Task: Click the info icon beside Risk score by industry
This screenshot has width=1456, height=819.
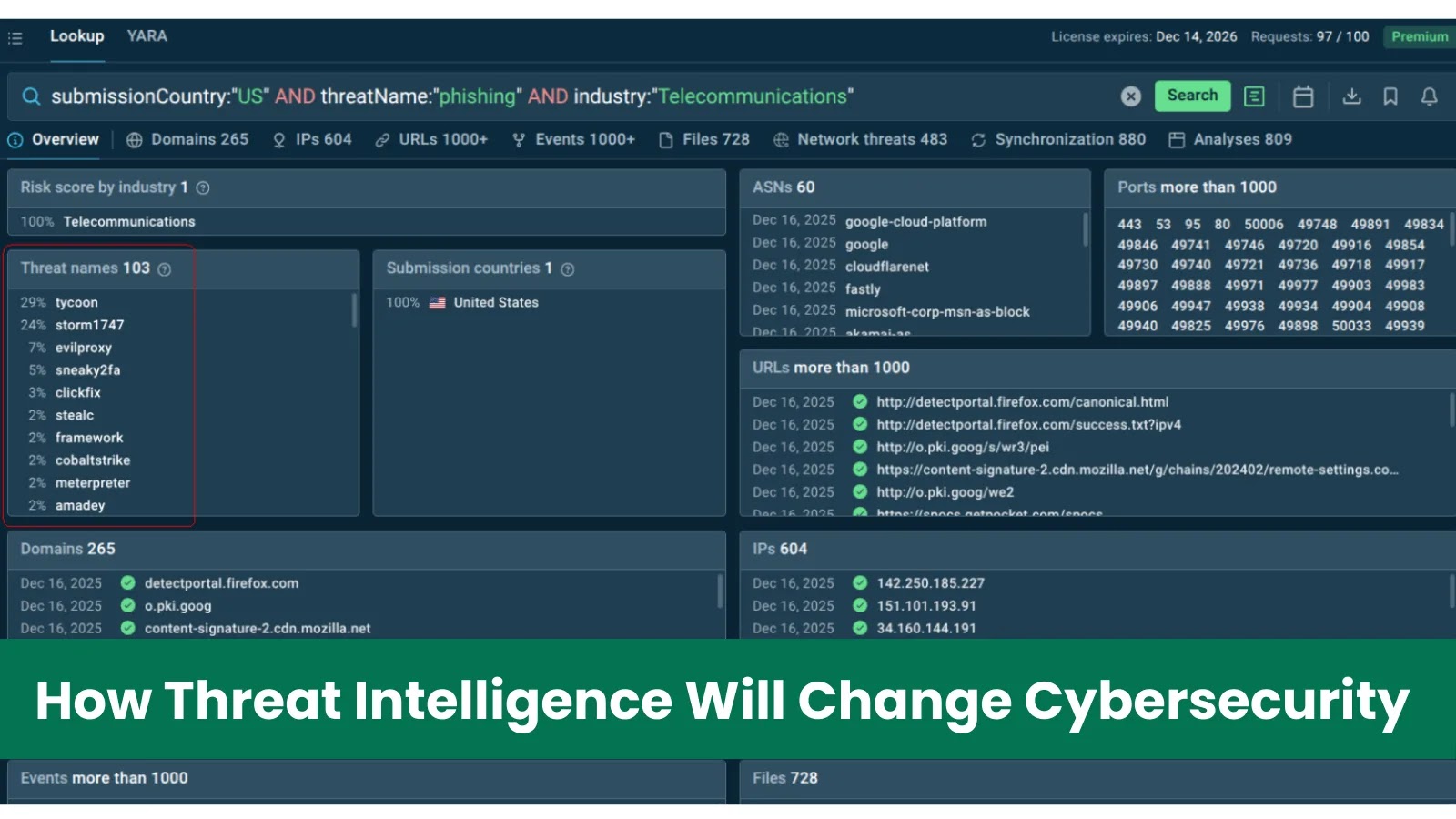Action: [203, 187]
